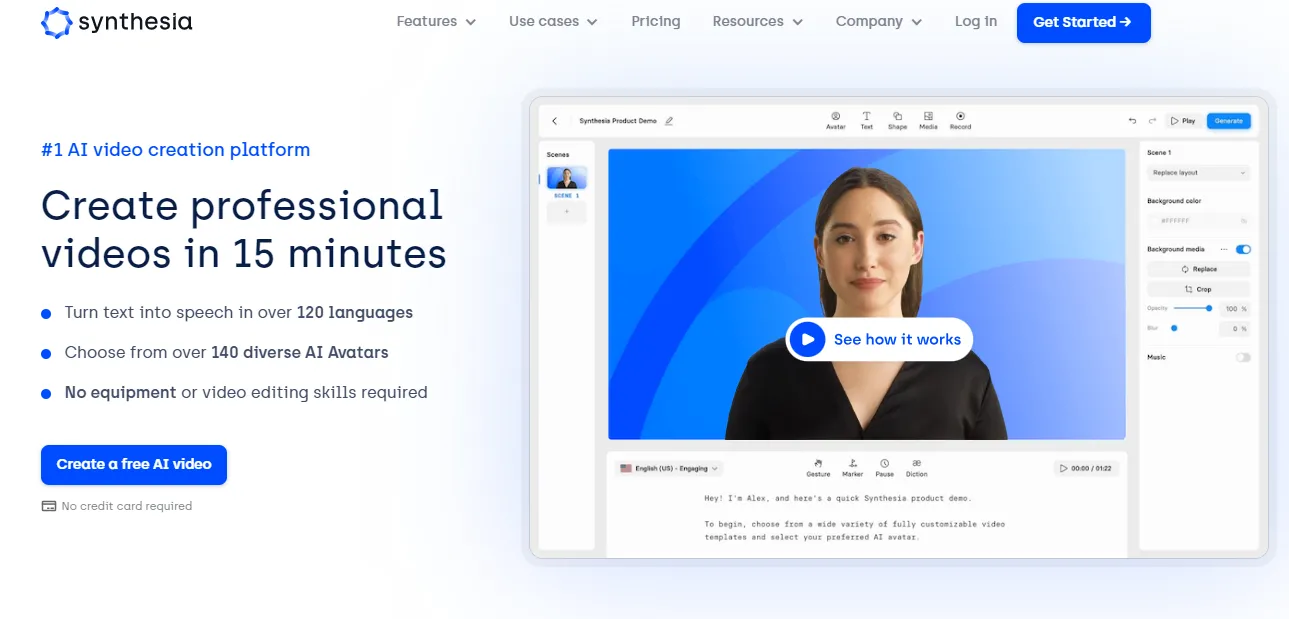The height and width of the screenshot is (619, 1289).
Task: Click the Synthesia logo in the header
Action: pos(117,22)
